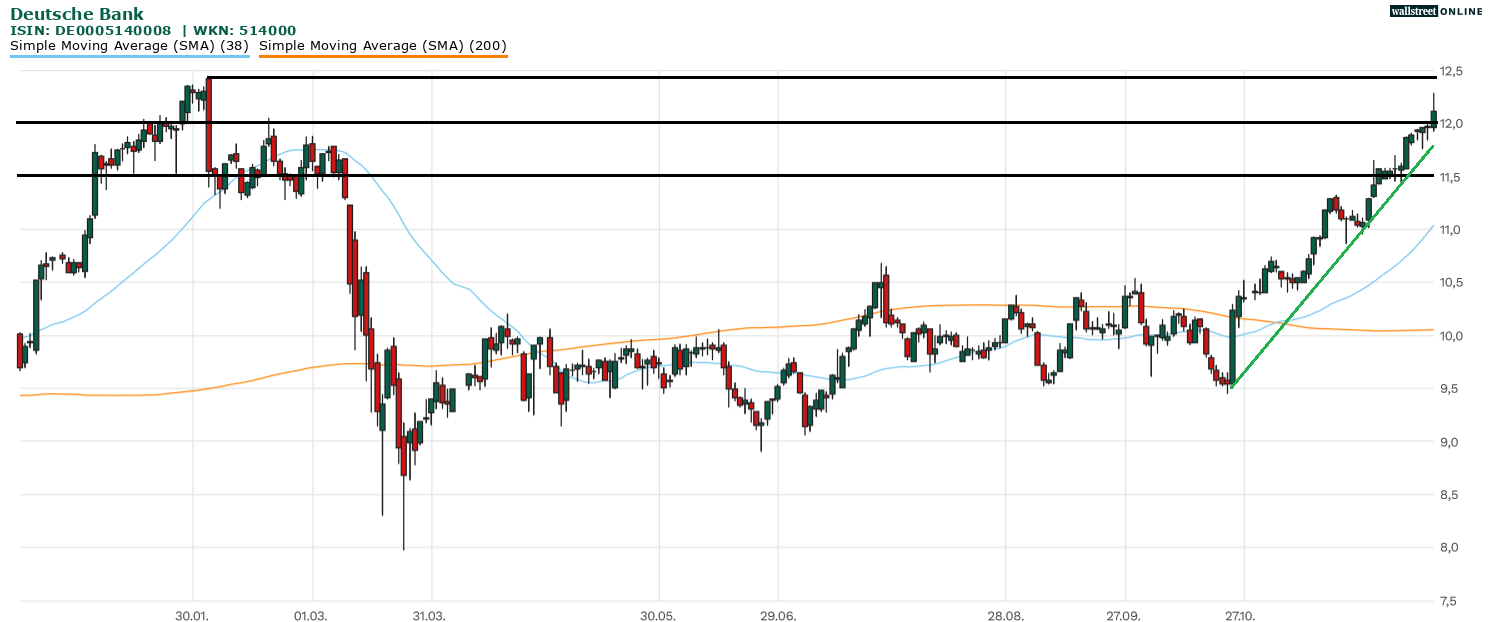Select the 29.06. date marker

(777, 614)
